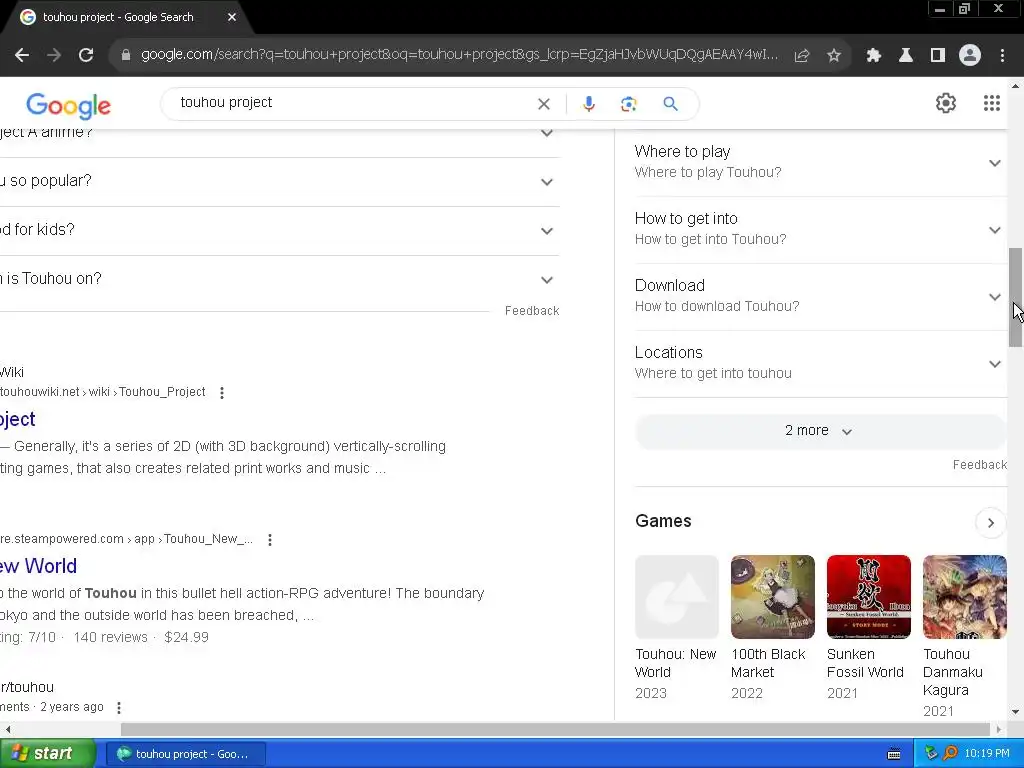Click the vertical scrollbar down arrow
The width and height of the screenshot is (1024, 768).
point(1016,712)
